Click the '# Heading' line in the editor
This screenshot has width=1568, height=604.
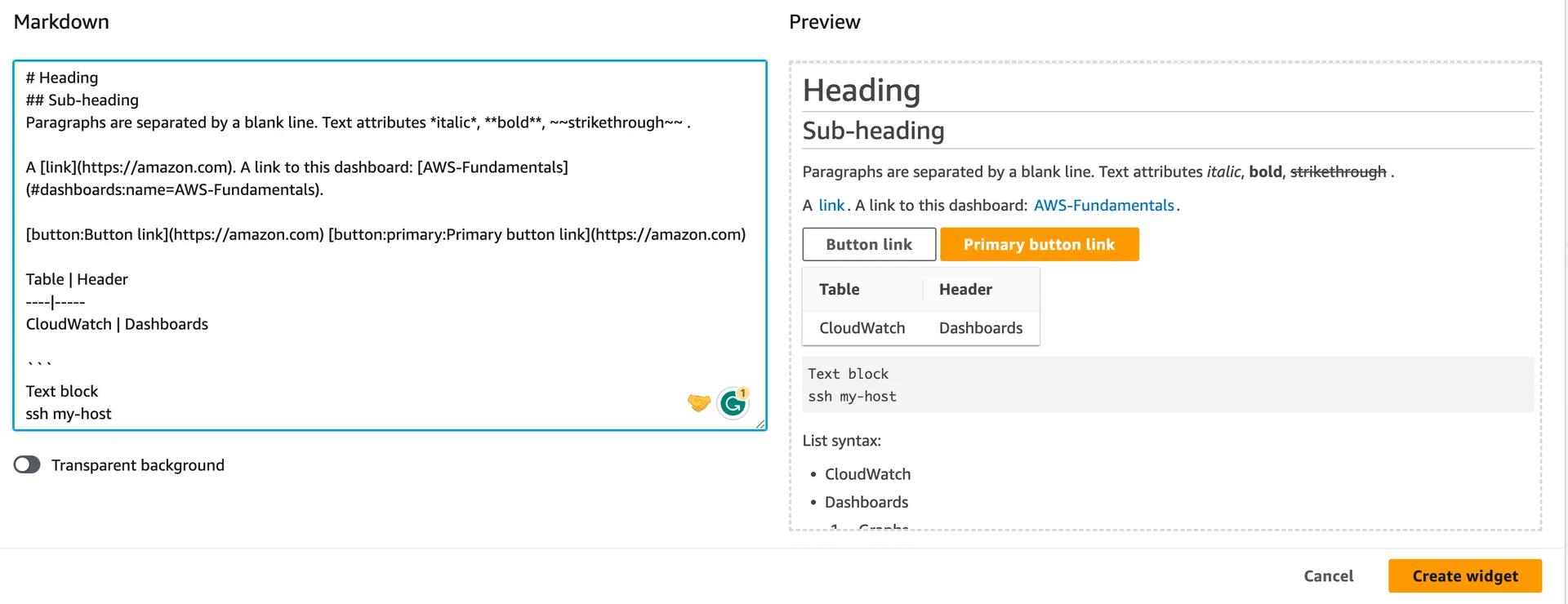pyautogui.click(x=62, y=78)
